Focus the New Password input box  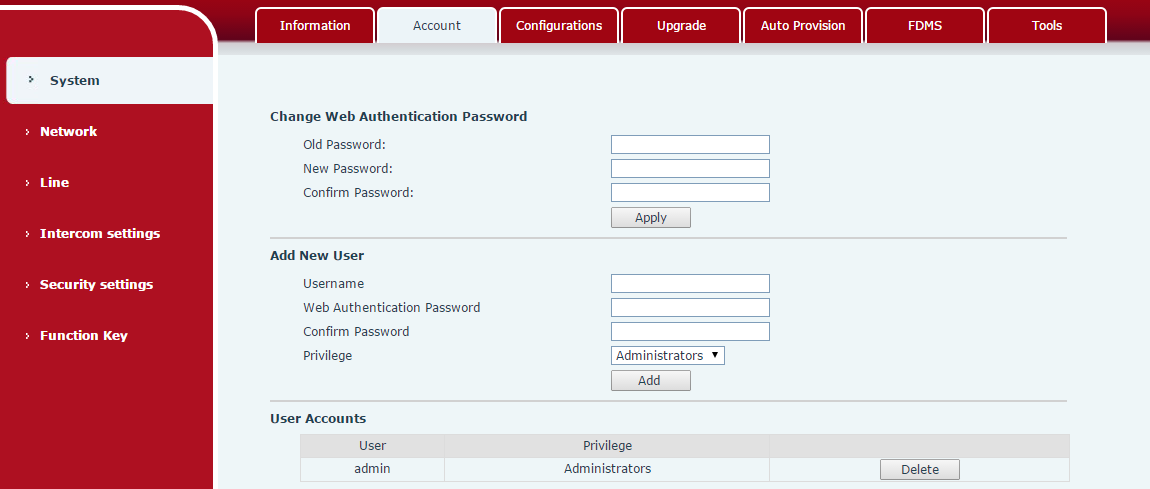690,169
